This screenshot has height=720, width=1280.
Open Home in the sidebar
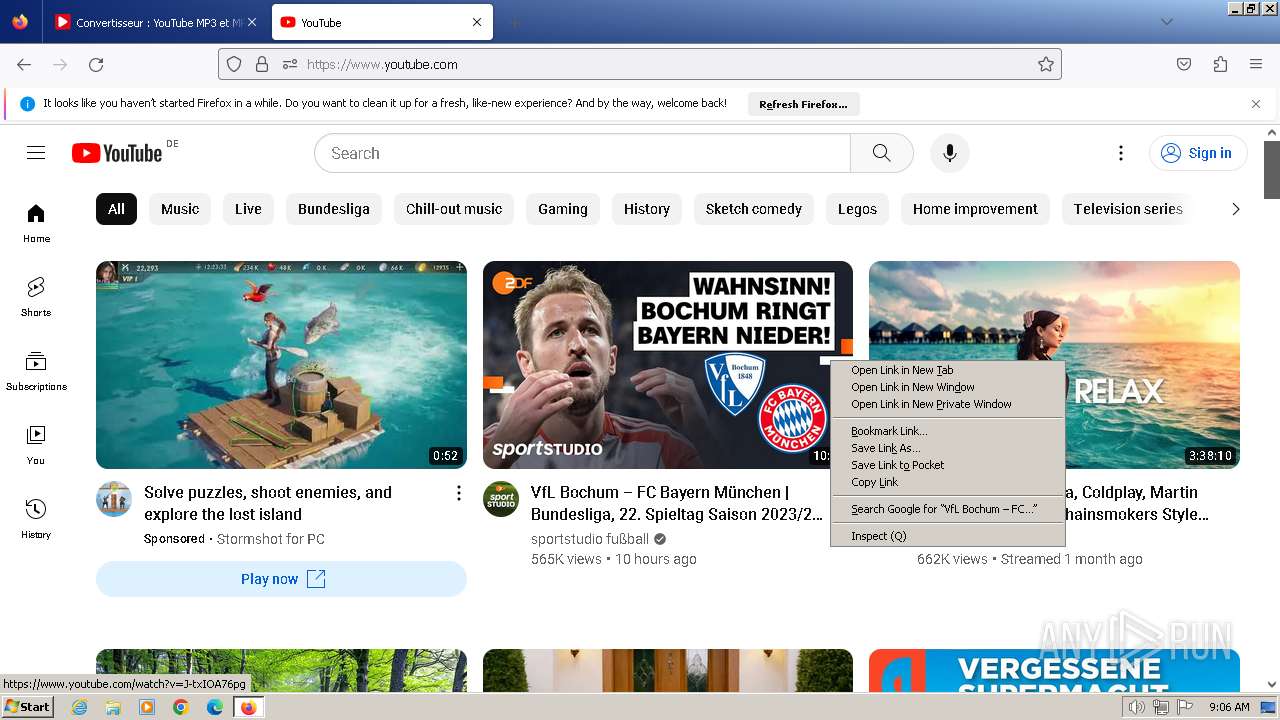[x=36, y=223]
